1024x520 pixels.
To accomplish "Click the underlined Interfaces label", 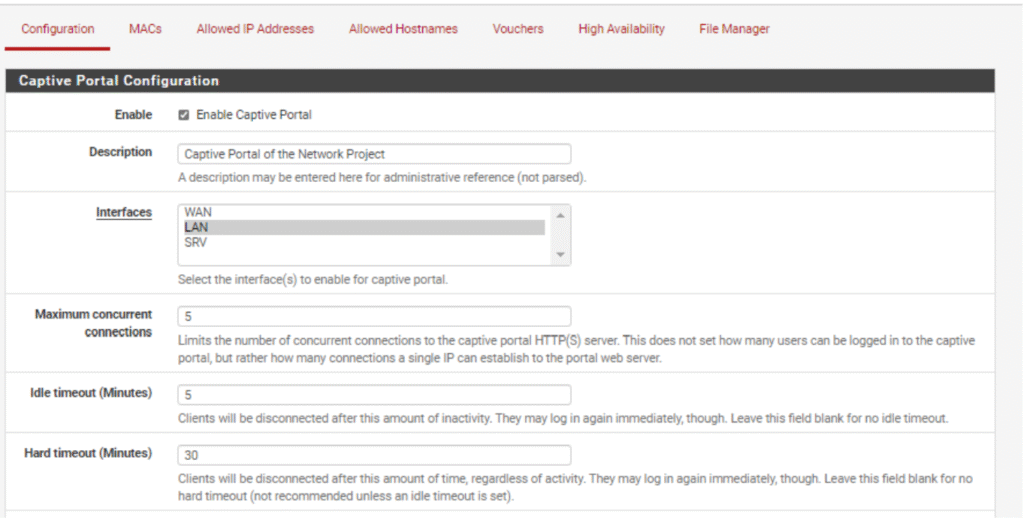I will 124,212.
